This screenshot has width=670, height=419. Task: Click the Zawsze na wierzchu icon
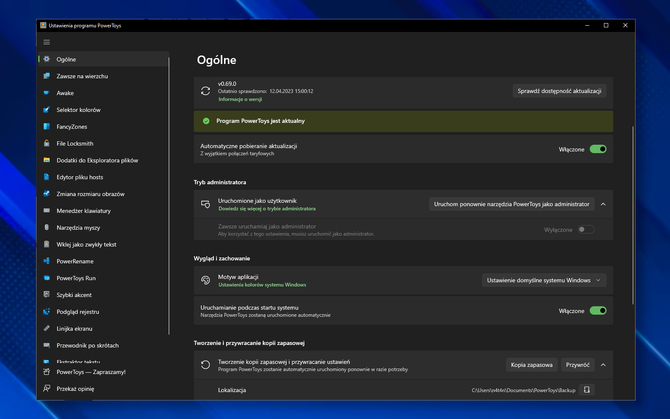point(47,76)
